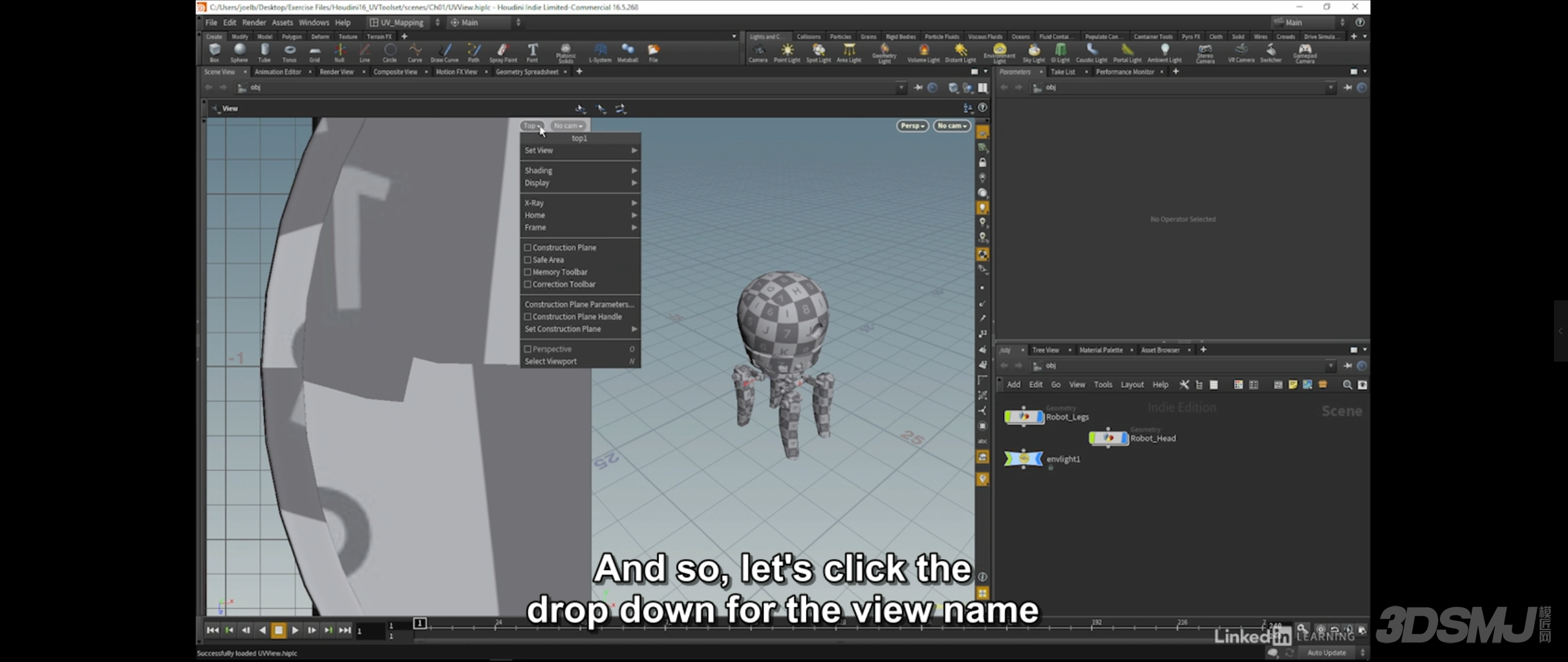1568x662 pixels.
Task: Enable the Memory Toolbar checkbox
Action: point(527,272)
